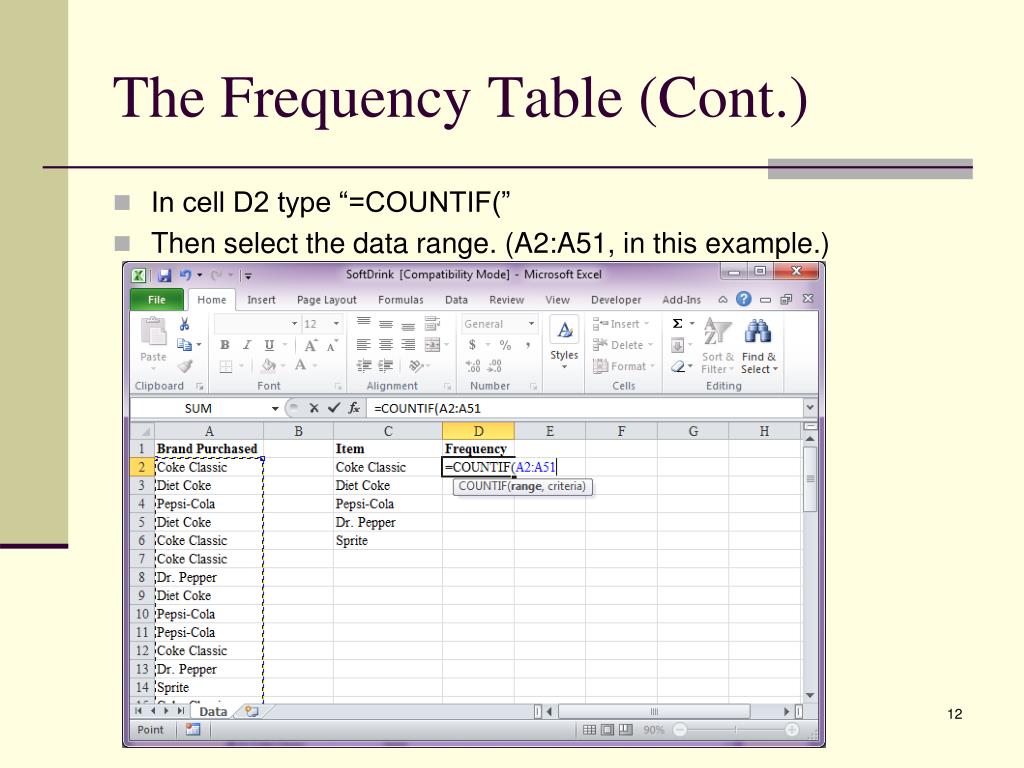Select the Format Painter brush icon

point(185,366)
